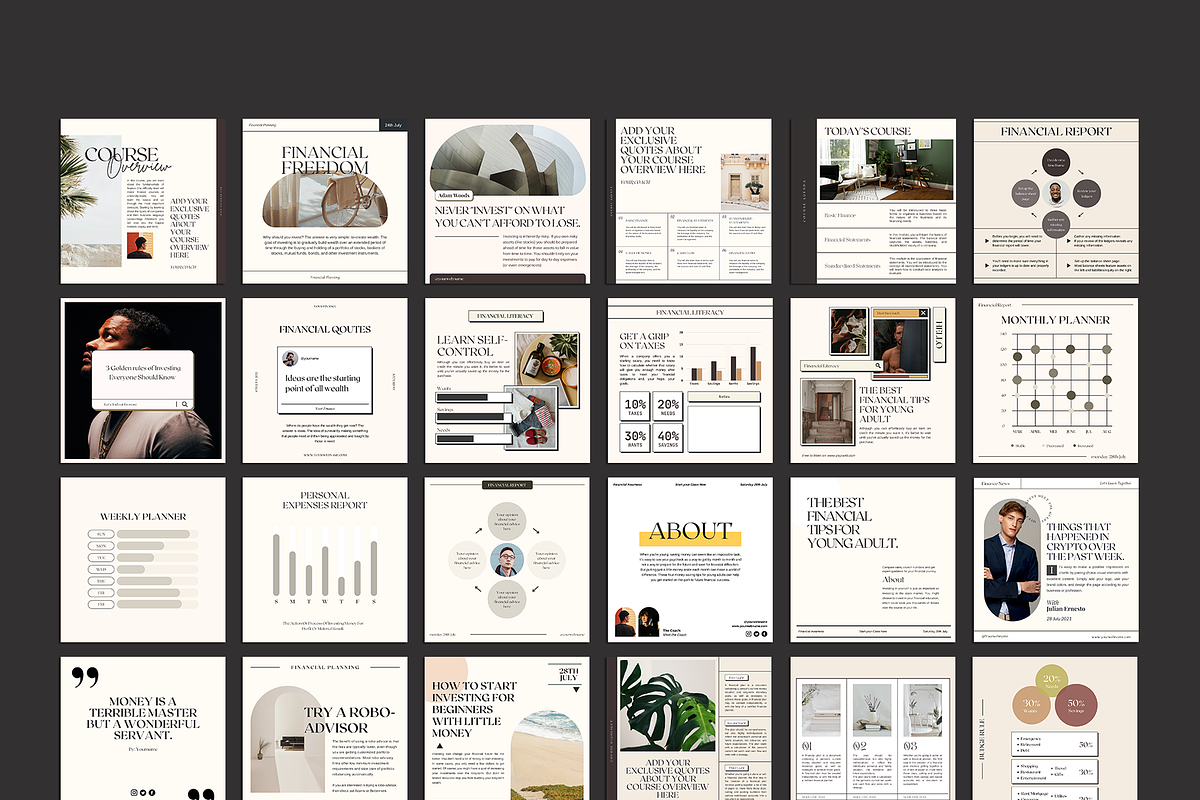
Task: Click the black "I" news icon beside the crypto headline
Action: 1052,569
